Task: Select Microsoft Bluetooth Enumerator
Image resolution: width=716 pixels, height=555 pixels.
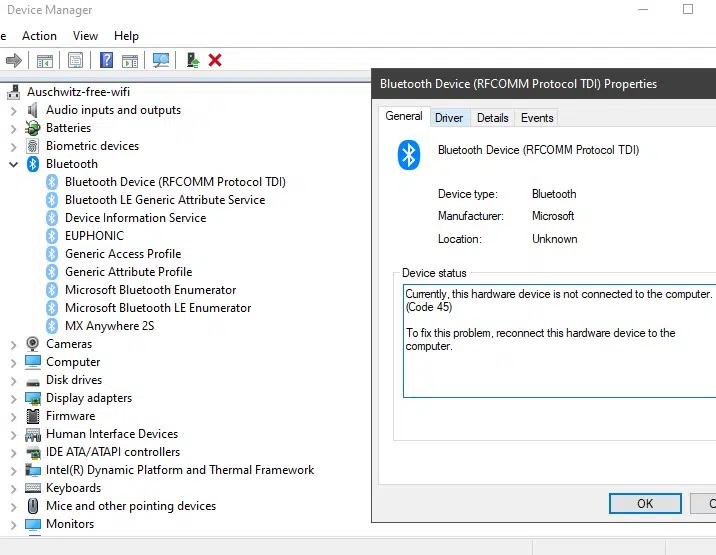Action: (x=150, y=290)
